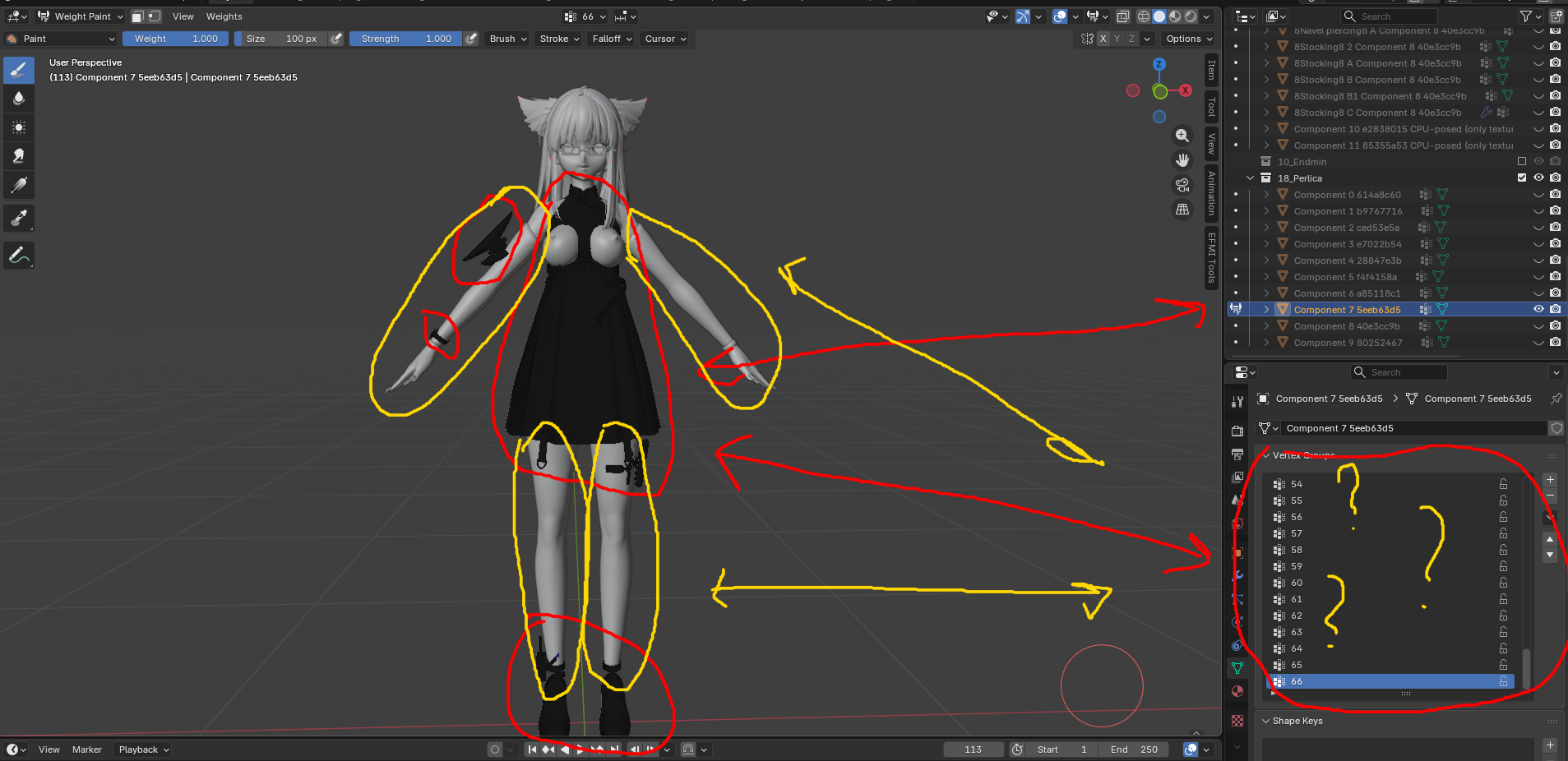Screen dimensions: 1568x761
Task: Toggle the 18_Perlica collection checkbox
Action: [1522, 178]
